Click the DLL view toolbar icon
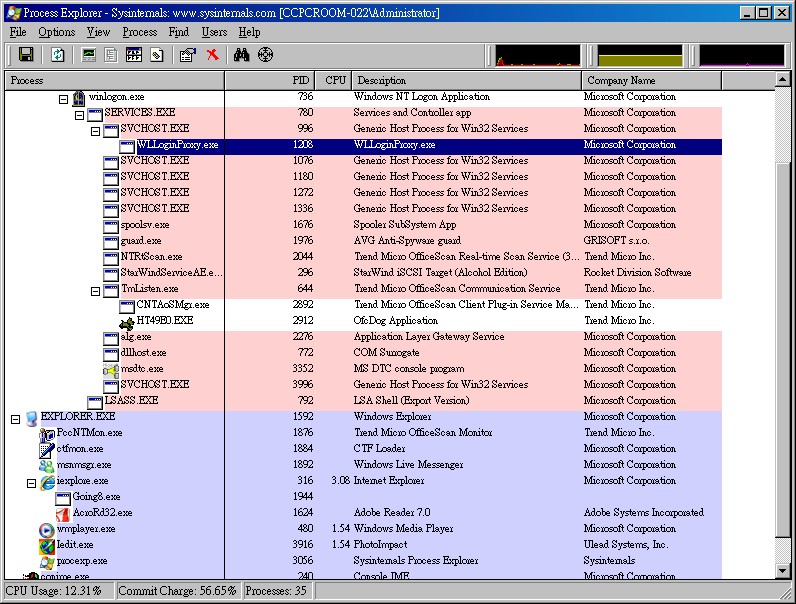This screenshot has width=796, height=604. click(157, 54)
